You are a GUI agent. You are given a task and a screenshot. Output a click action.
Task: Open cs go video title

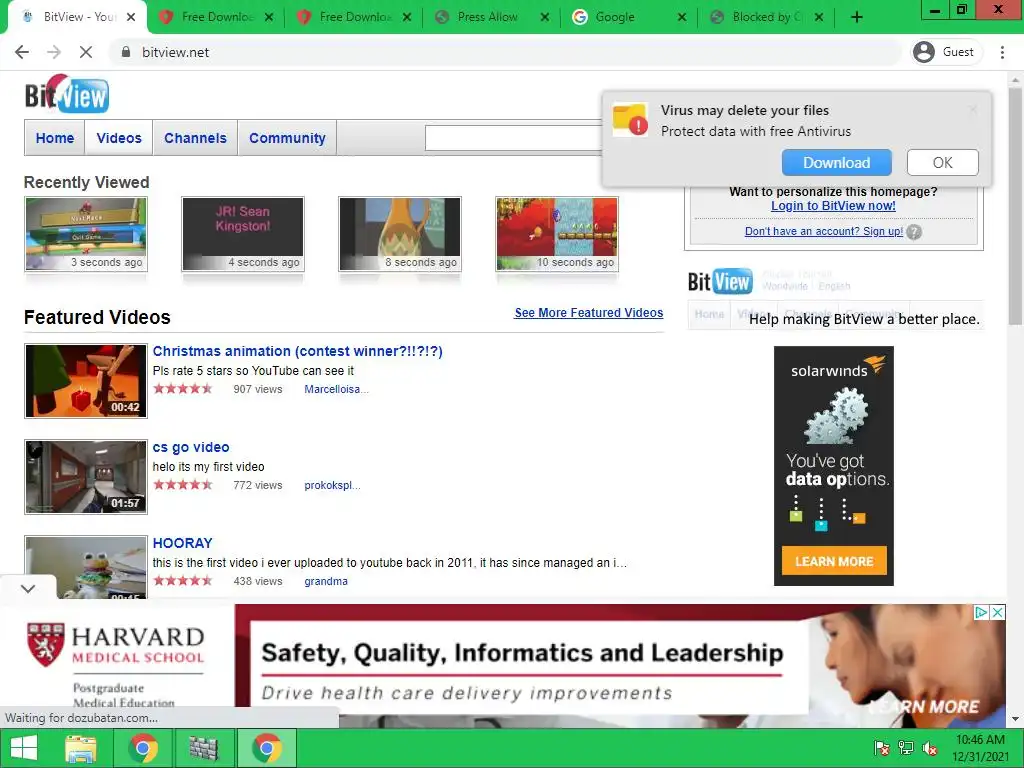pos(191,447)
